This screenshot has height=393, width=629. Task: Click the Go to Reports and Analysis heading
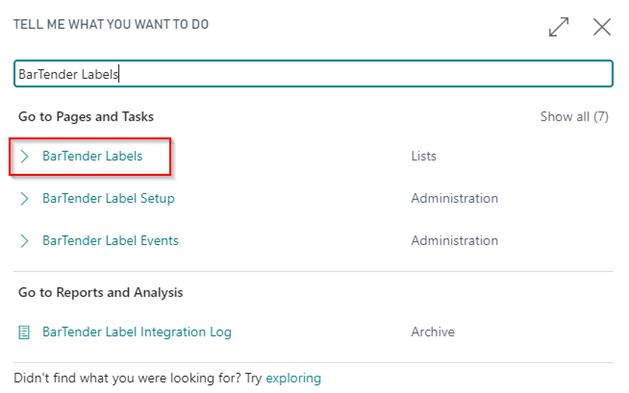coord(101,293)
